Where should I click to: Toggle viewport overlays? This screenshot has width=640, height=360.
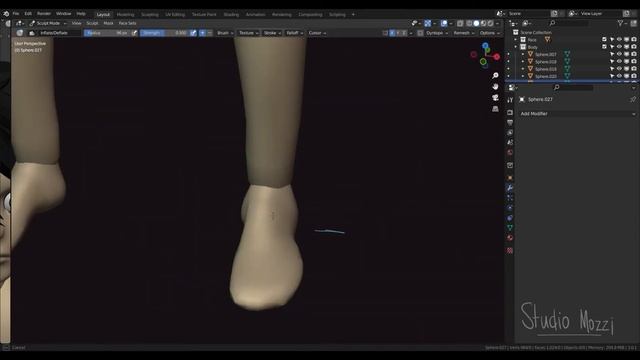click(x=444, y=23)
